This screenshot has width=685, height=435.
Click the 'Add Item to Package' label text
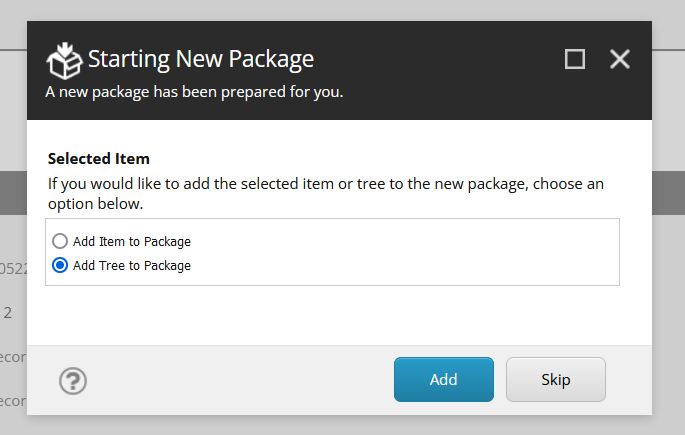(131, 241)
